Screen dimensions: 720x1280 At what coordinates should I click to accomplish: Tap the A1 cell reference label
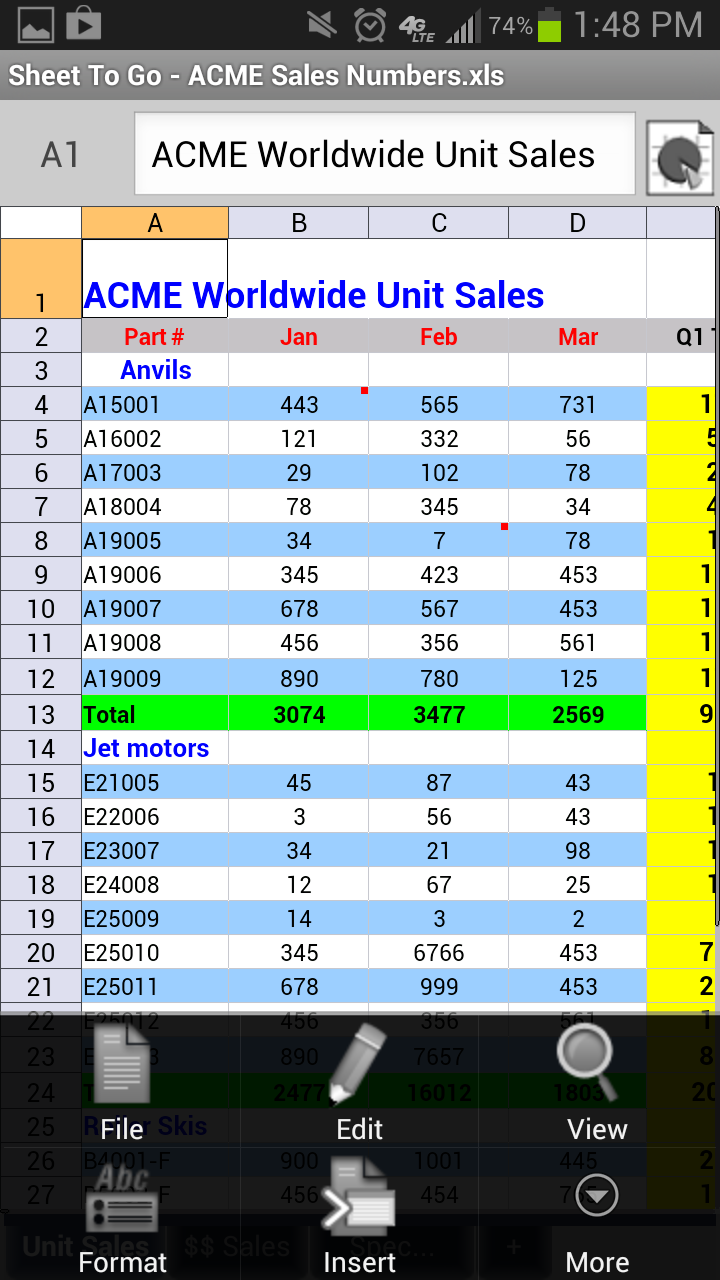[x=60, y=155]
